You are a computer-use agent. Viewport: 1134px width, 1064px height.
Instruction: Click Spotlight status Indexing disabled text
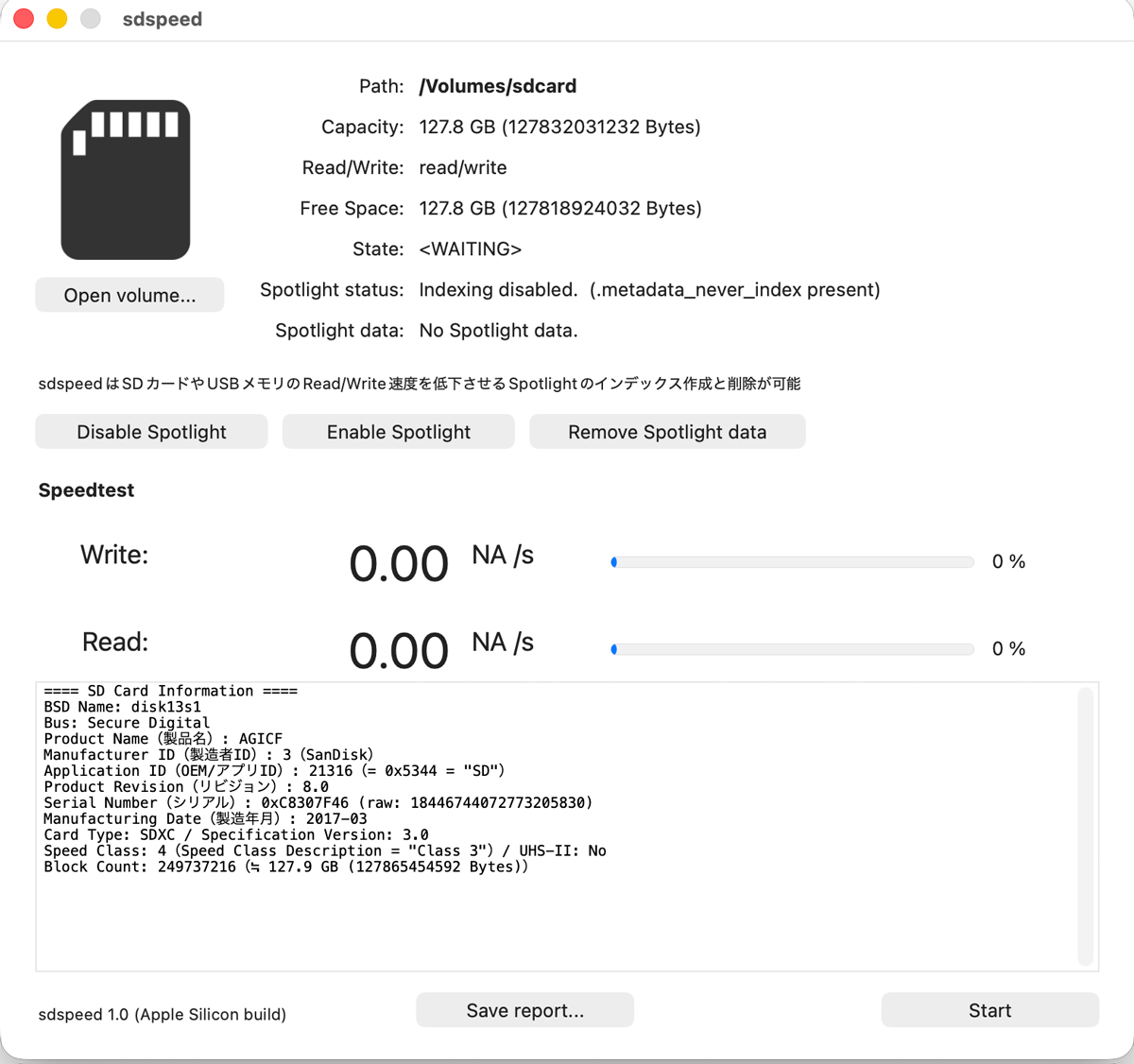click(649, 289)
